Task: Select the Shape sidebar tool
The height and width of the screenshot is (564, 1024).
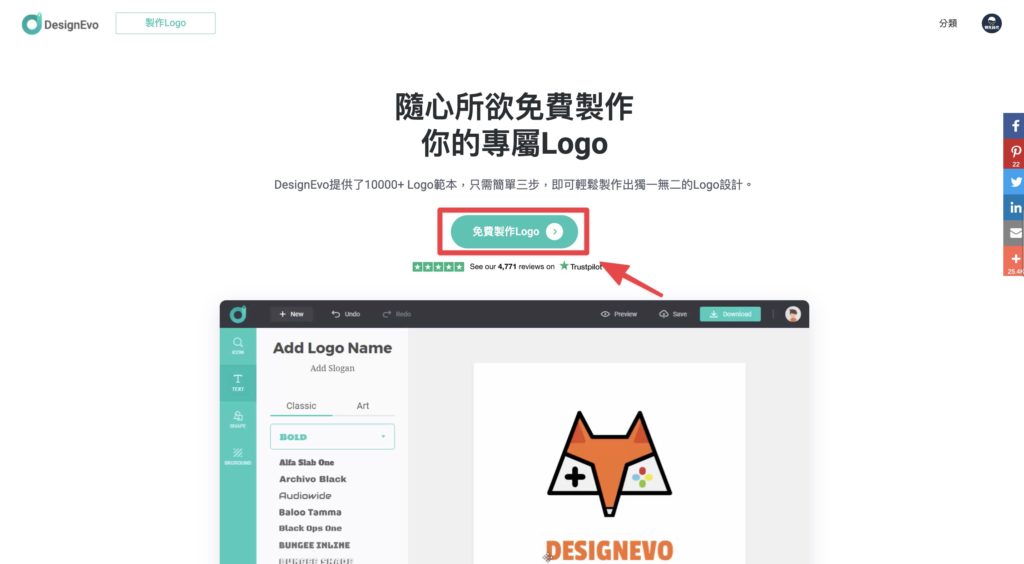Action: pos(238,420)
